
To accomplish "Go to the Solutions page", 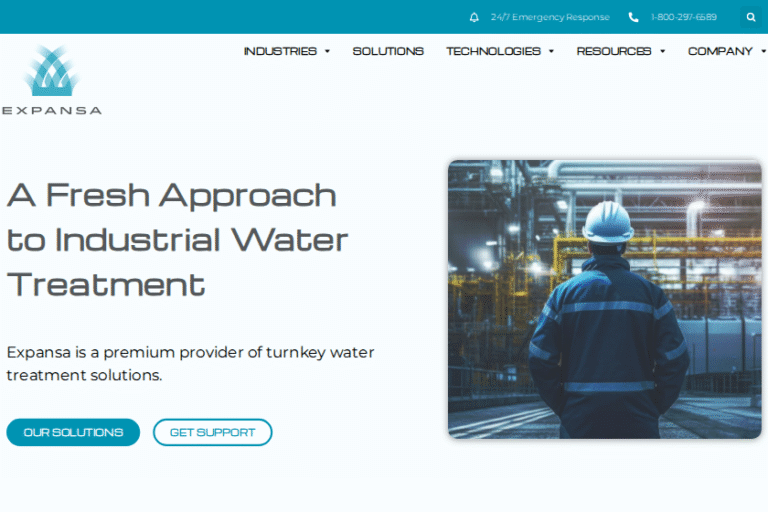I will tap(388, 51).
